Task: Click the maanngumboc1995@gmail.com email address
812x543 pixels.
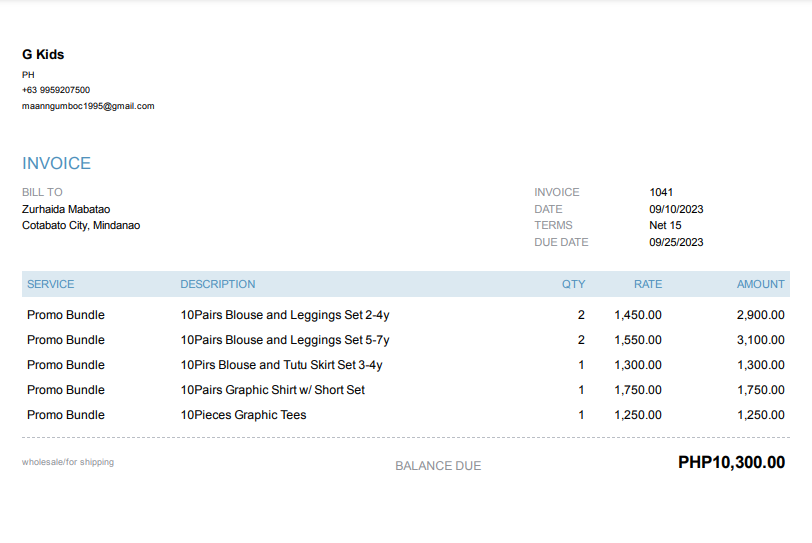Action: tap(88, 106)
